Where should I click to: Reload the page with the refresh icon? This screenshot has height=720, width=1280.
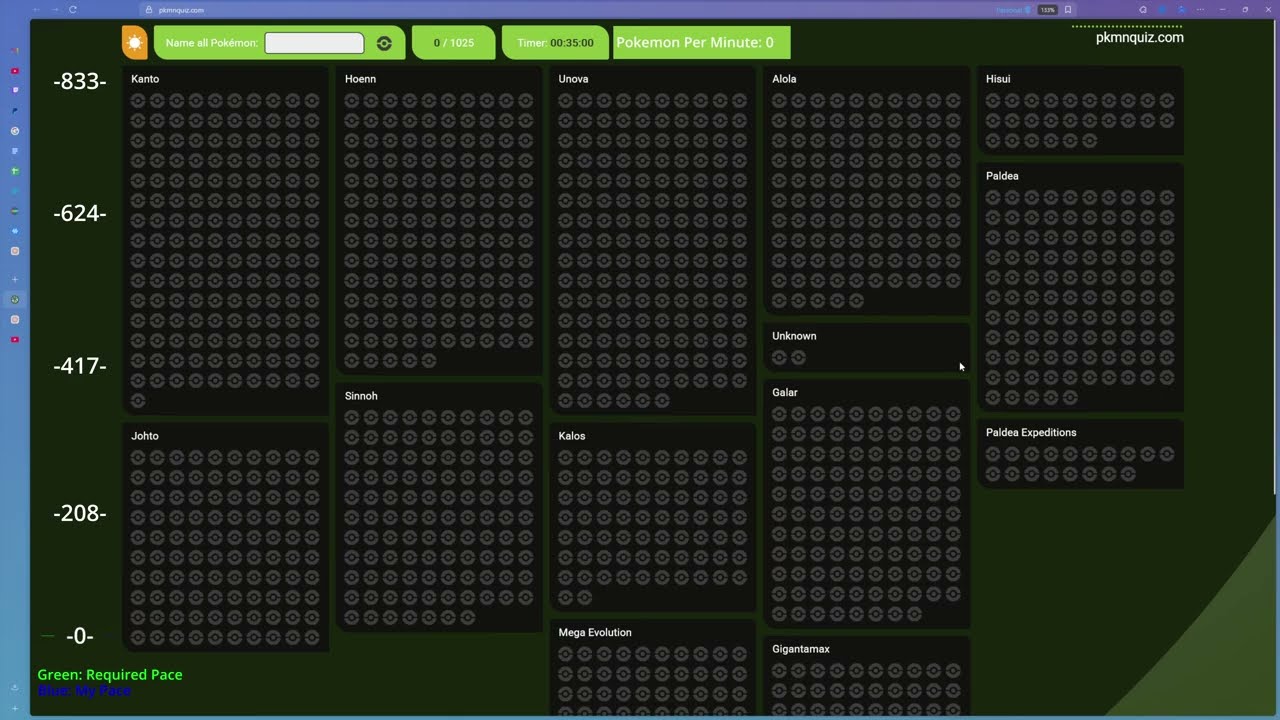coord(73,9)
